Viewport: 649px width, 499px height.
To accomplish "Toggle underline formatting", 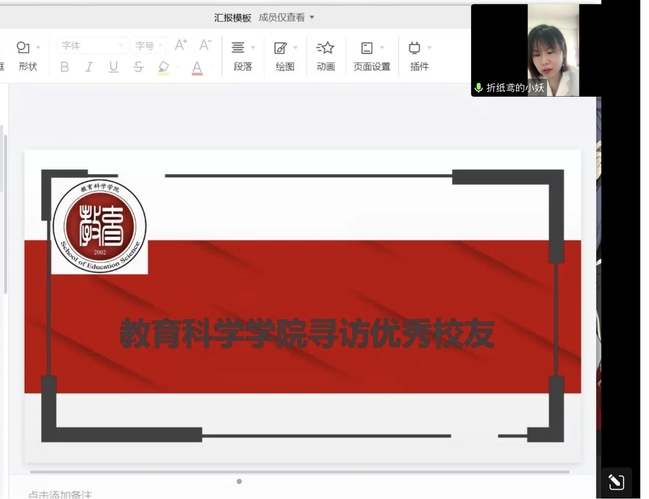I will coord(113,67).
